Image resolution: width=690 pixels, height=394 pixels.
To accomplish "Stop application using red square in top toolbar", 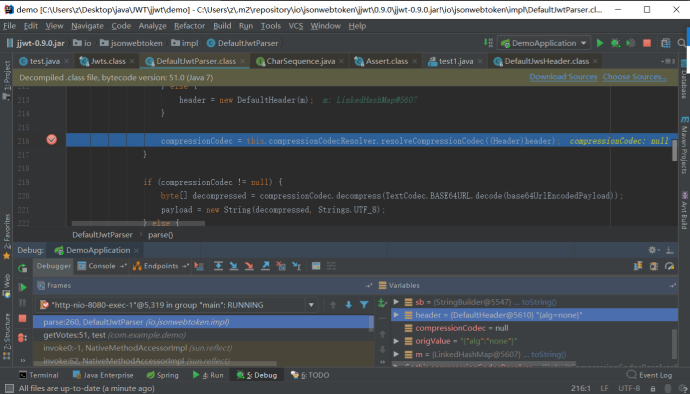I will [x=647, y=43].
